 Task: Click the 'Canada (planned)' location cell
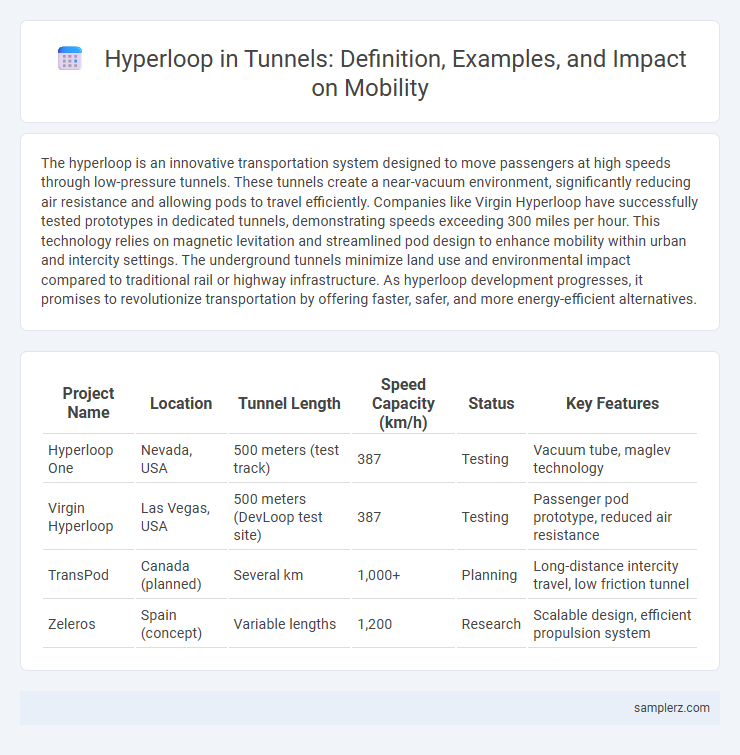click(x=181, y=574)
